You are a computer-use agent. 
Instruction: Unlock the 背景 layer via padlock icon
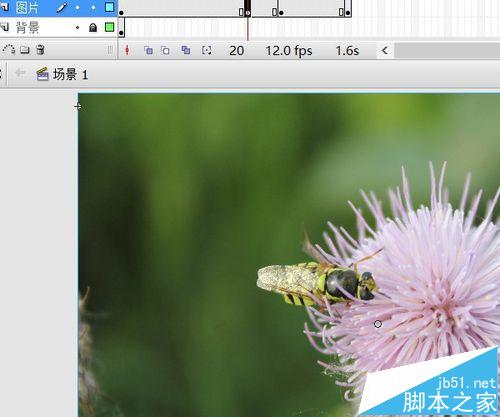tap(93, 27)
